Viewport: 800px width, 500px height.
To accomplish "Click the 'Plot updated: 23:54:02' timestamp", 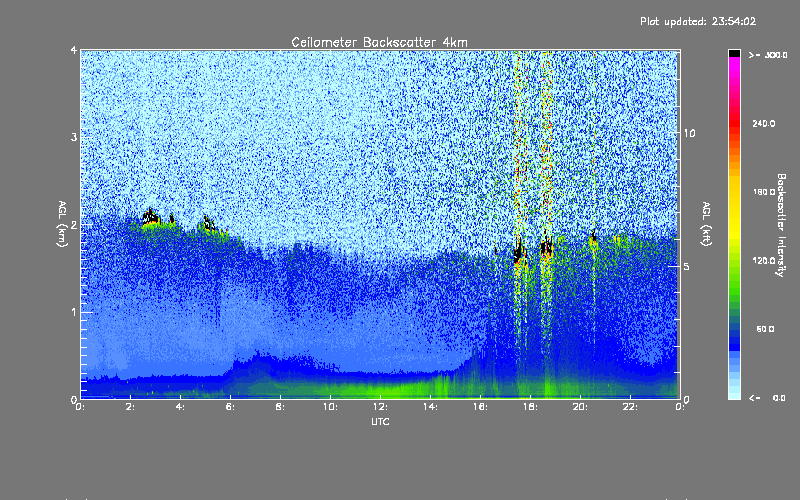I will (698, 21).
